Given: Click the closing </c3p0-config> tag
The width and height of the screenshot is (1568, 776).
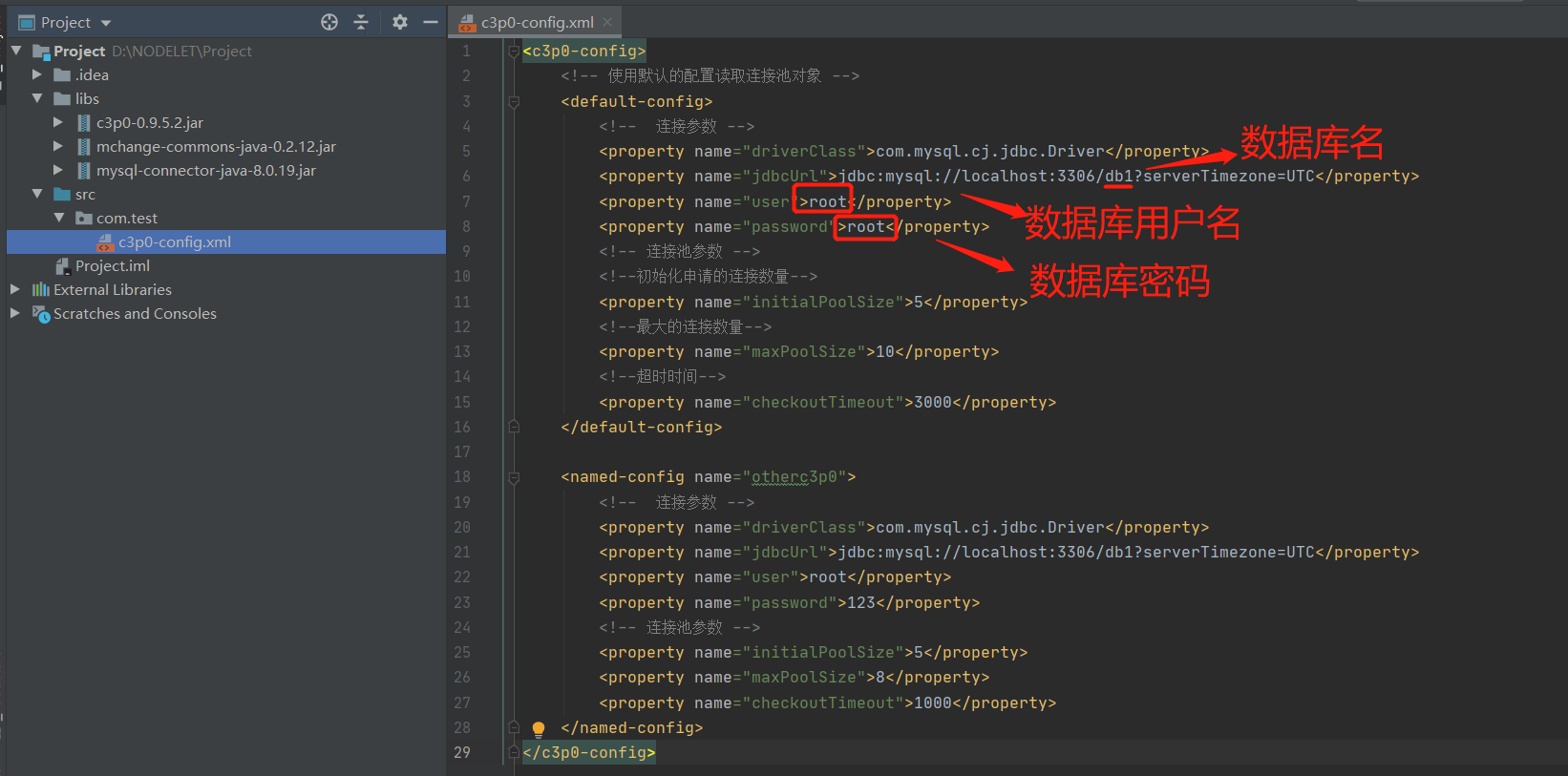Looking at the screenshot, I should click(x=589, y=753).
